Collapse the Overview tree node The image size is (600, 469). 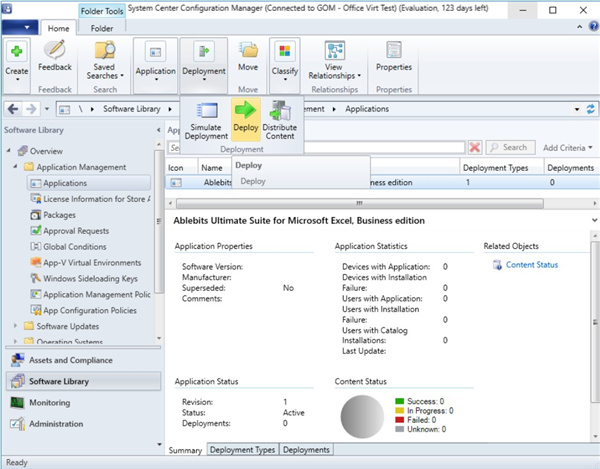[x=9, y=151]
